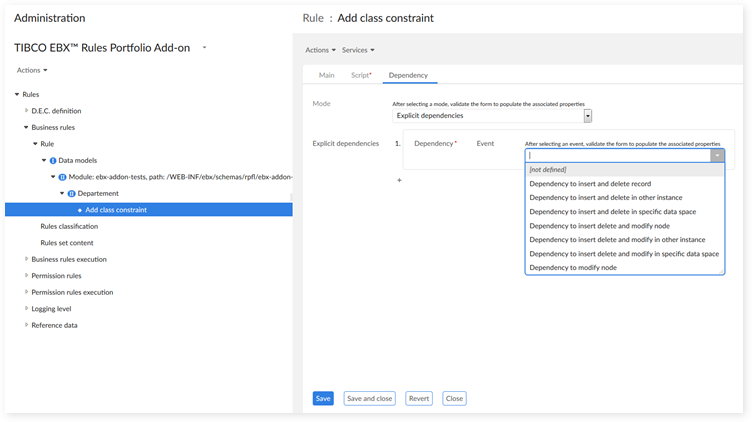This screenshot has width=752, height=422.
Task: Expand the Permission rules node
Action: pyautogui.click(x=27, y=276)
